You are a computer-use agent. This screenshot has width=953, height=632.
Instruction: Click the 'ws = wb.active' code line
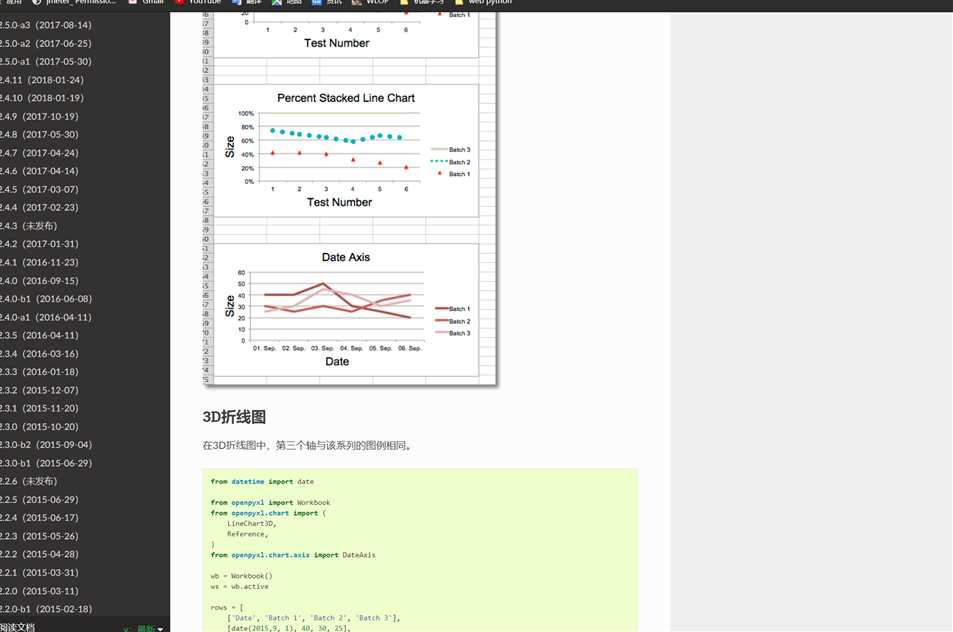pyautogui.click(x=239, y=586)
